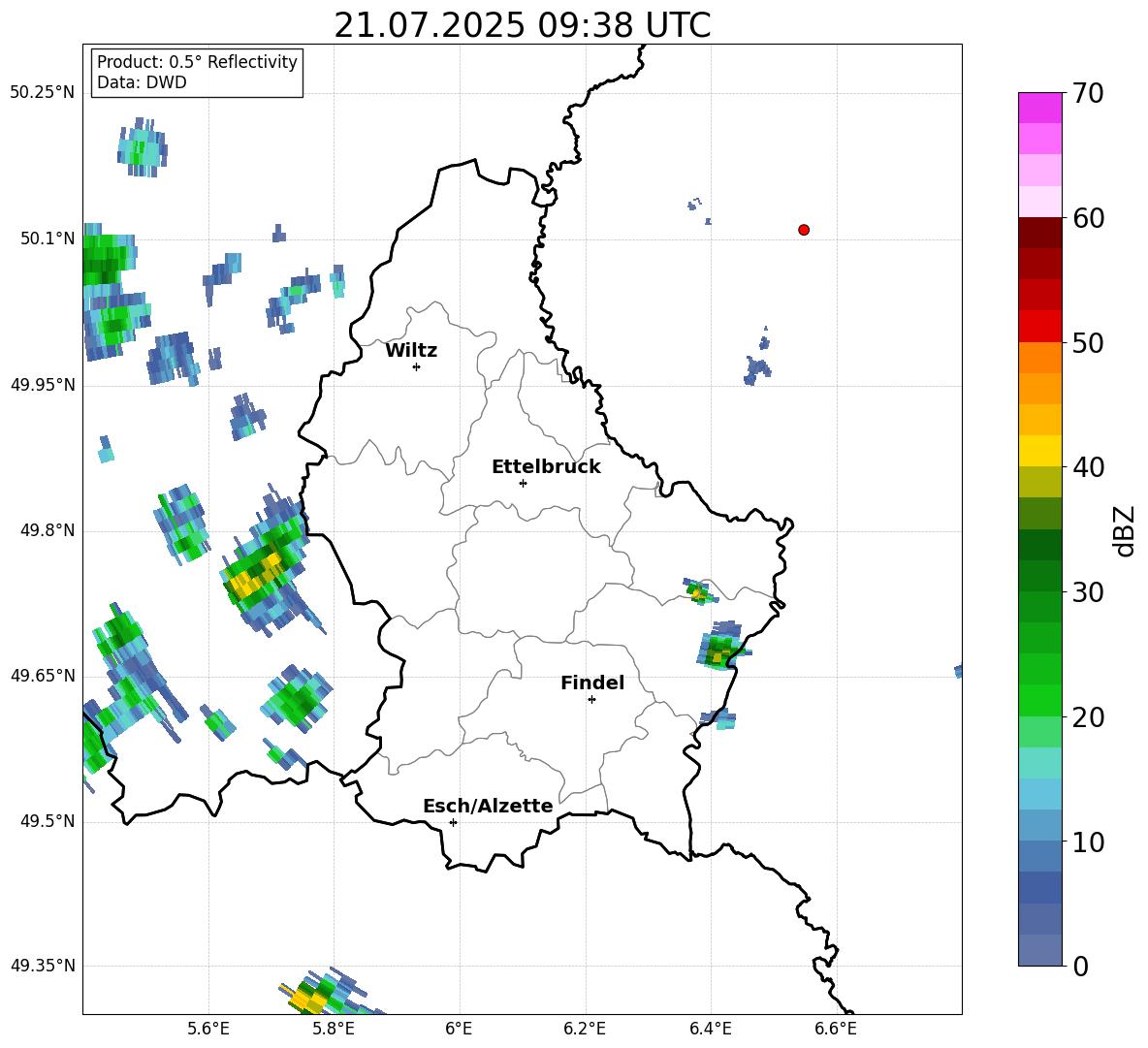Click the Product: 0.5° Reflectivity text

(197, 62)
